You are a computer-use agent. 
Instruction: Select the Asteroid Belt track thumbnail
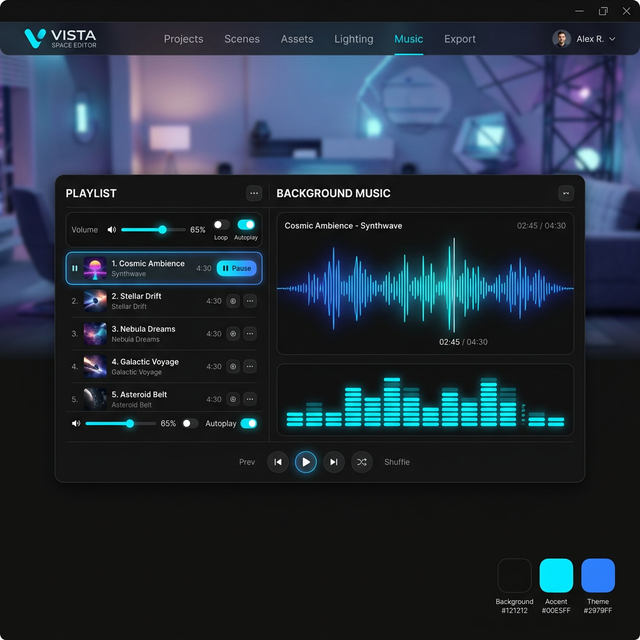pos(95,399)
